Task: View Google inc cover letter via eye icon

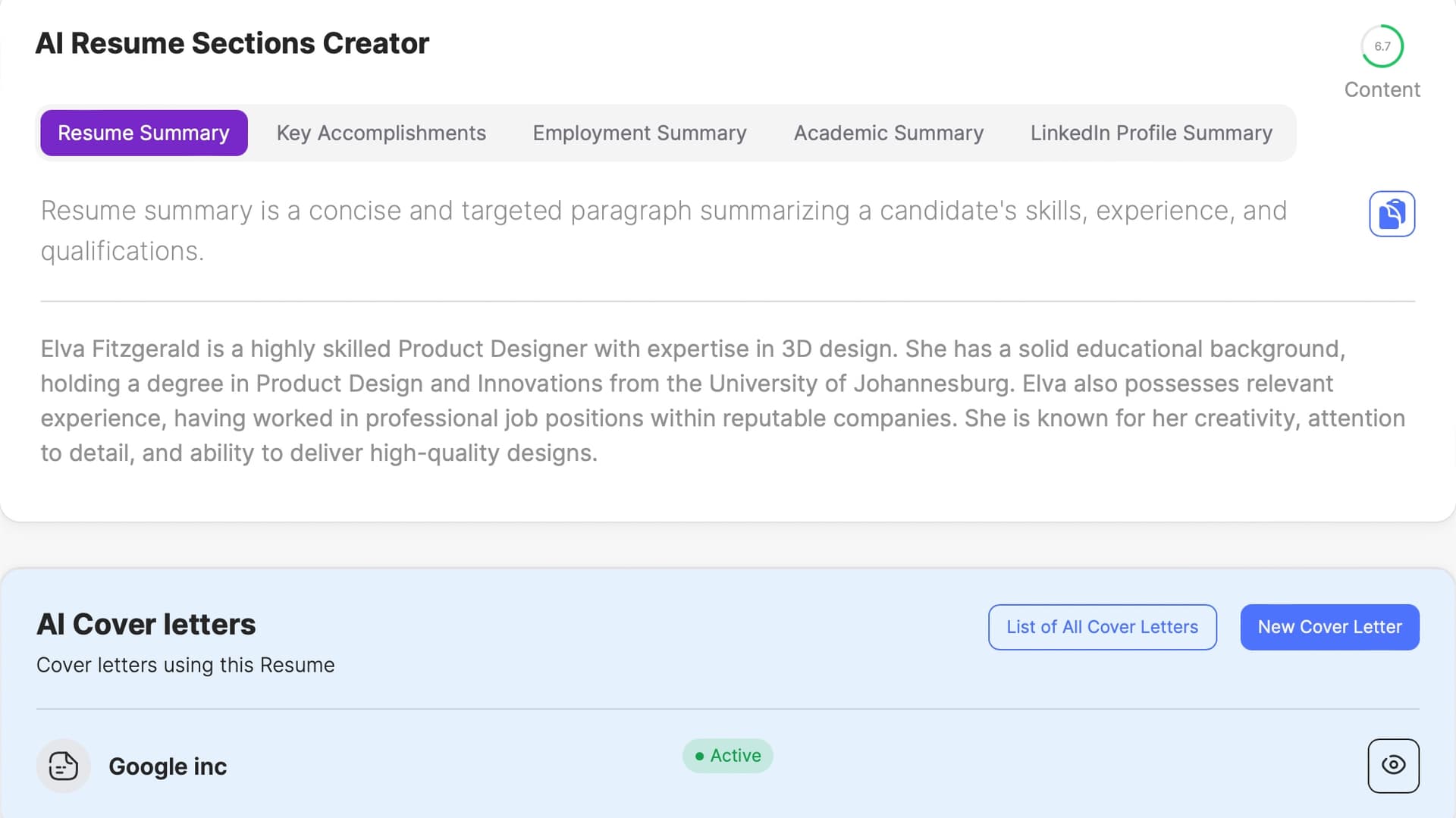Action: [x=1393, y=766]
